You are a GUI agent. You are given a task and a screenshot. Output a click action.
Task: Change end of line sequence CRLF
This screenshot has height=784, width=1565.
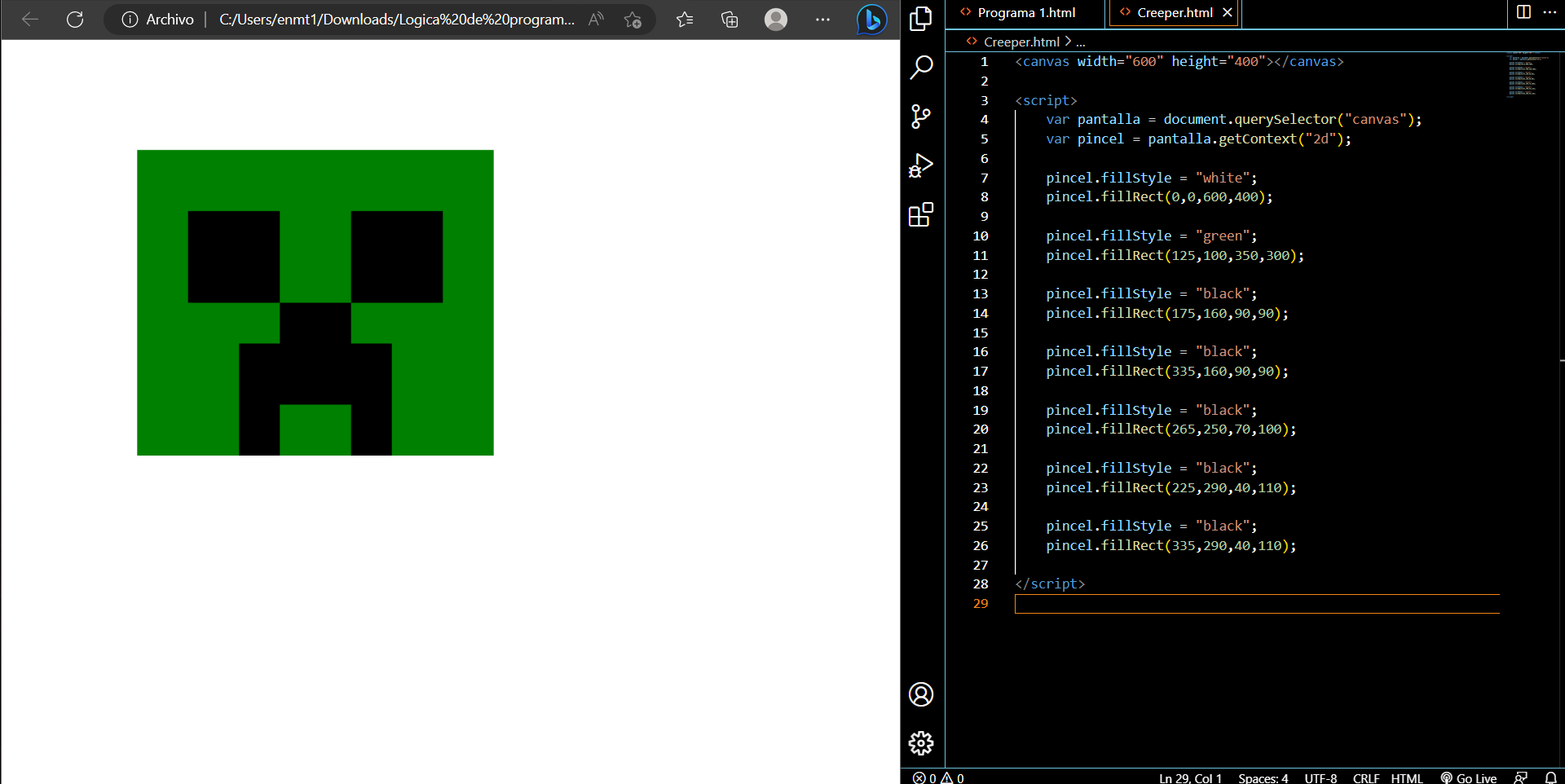(1366, 777)
